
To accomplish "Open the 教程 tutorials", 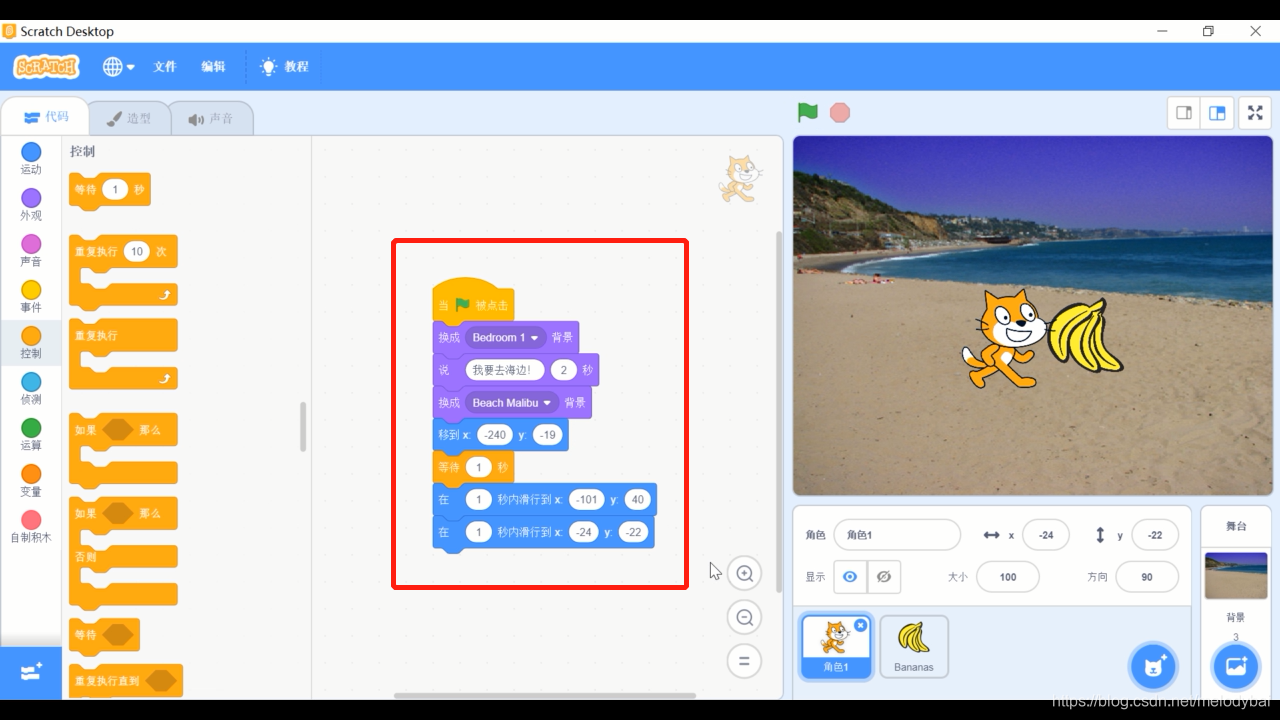I will (285, 67).
